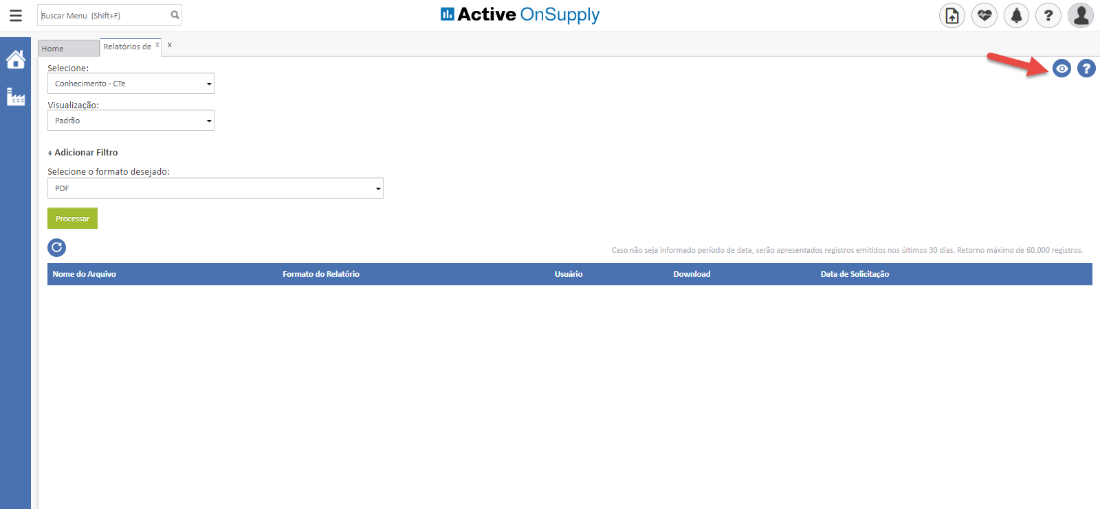Viewport: 1100px width, 509px height.
Task: Click the Nome do Arquivo column header
Action: coord(84,274)
